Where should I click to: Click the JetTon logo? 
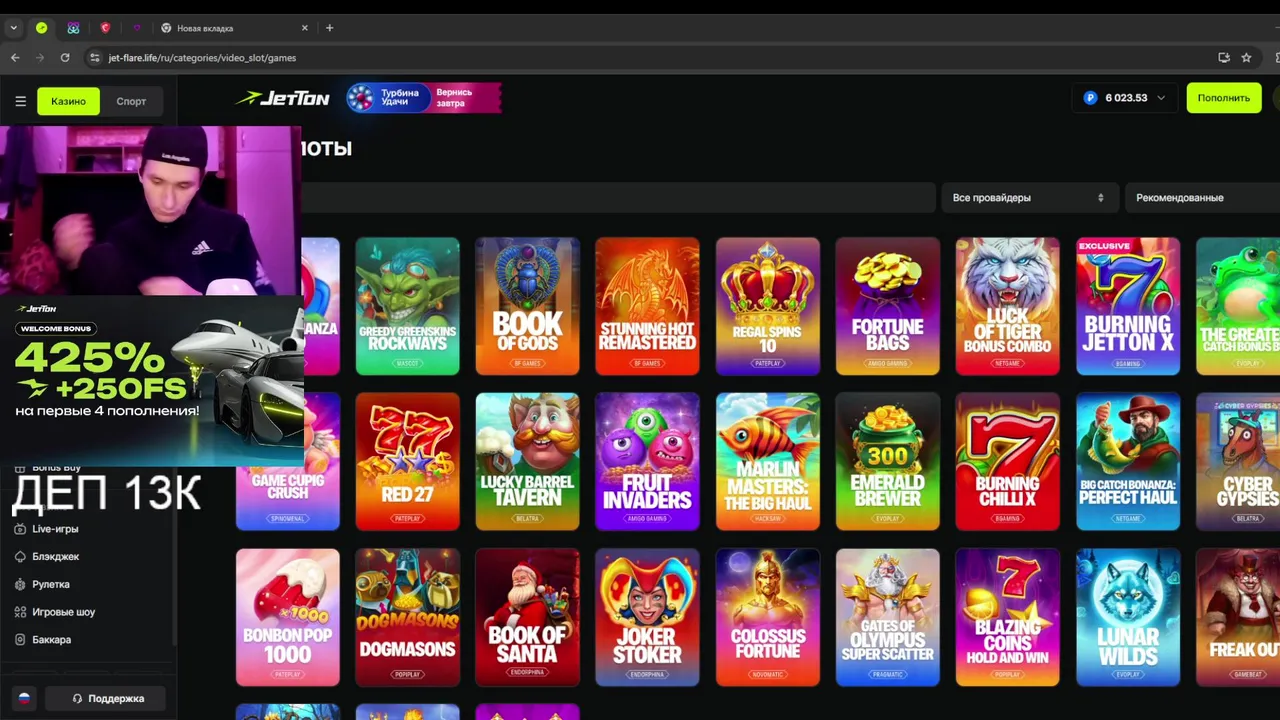[x=282, y=98]
